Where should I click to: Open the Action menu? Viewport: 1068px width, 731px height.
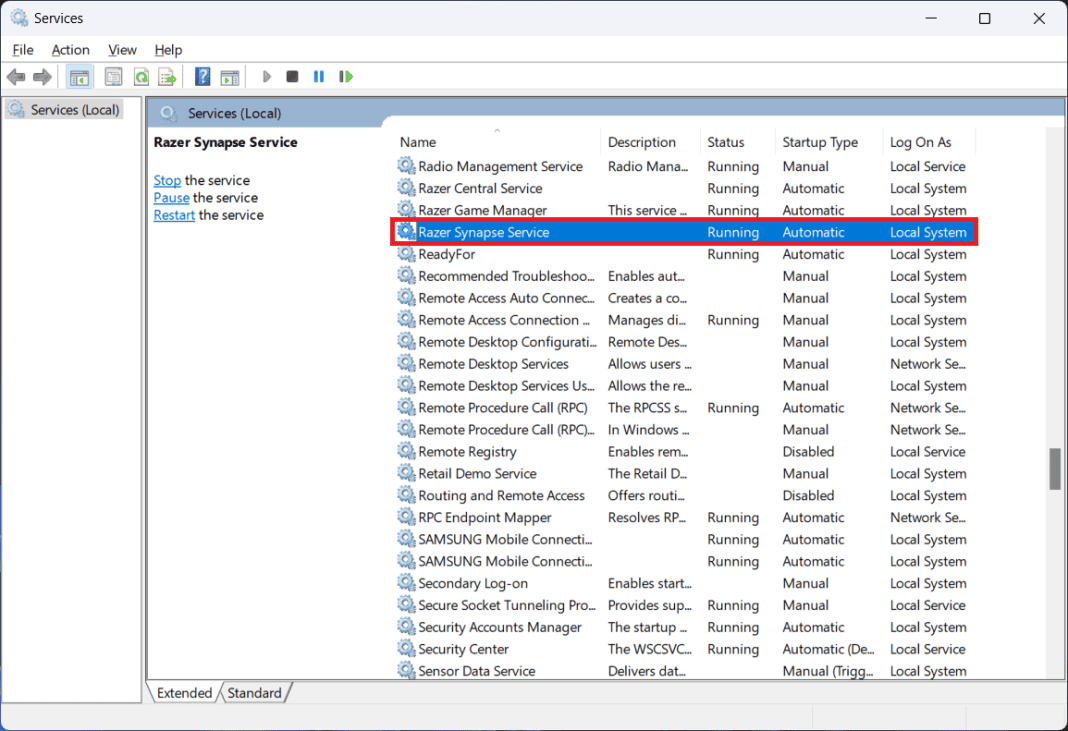tap(70, 49)
